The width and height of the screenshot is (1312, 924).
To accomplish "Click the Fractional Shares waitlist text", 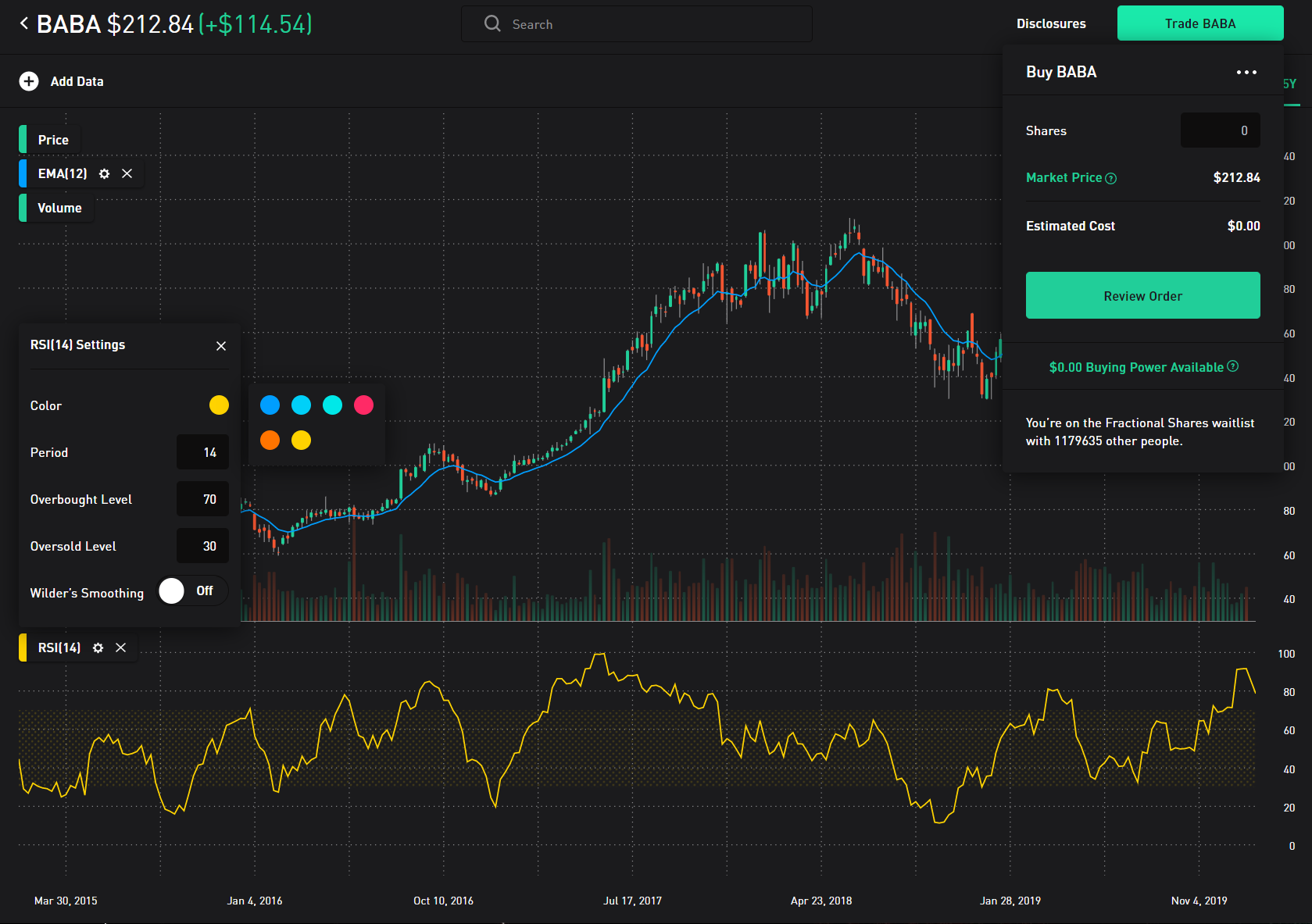I will tap(1140, 432).
